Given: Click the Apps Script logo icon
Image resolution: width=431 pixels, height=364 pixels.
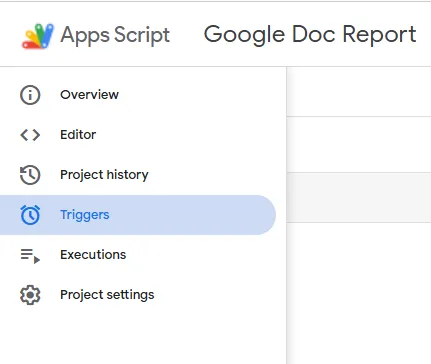Looking at the screenshot, I should [38, 36].
